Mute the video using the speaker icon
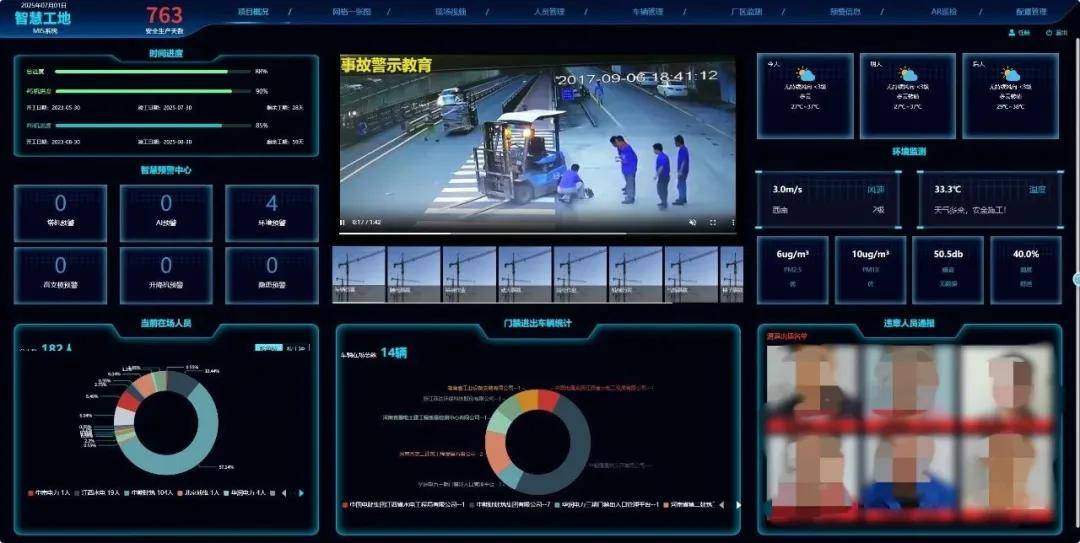This screenshot has width=1080, height=543. pos(692,222)
